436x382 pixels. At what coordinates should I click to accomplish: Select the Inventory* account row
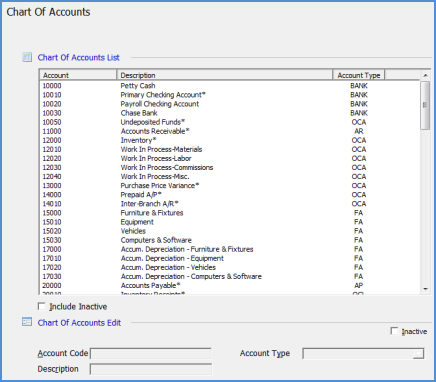[230, 140]
